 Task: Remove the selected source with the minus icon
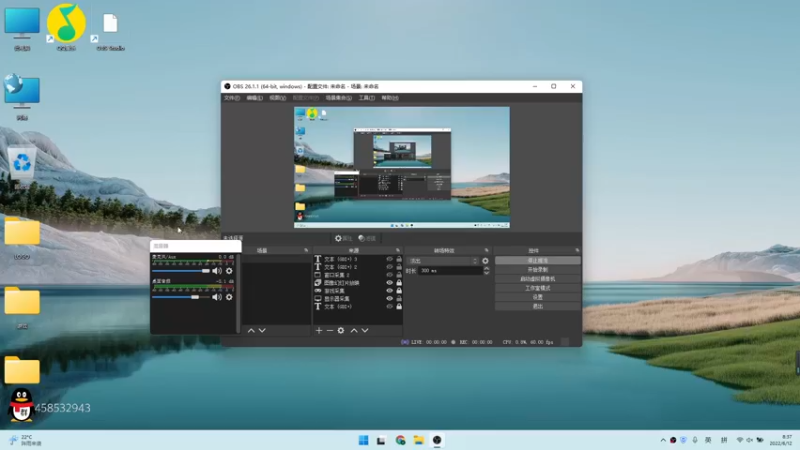click(x=330, y=331)
